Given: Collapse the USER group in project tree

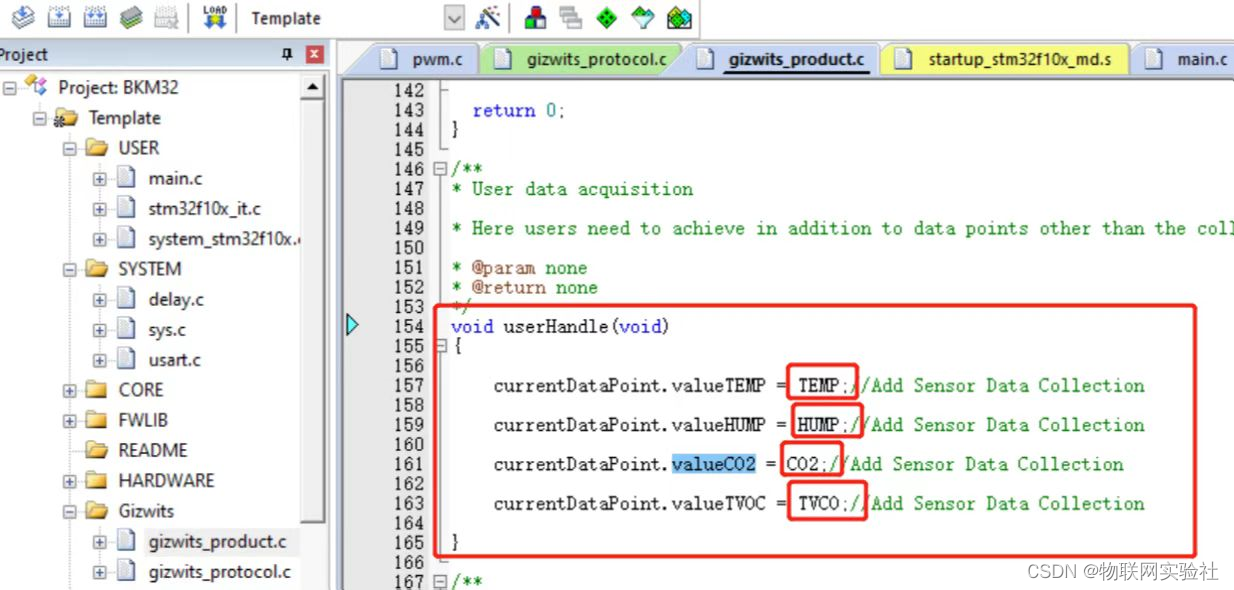Looking at the screenshot, I should point(70,148).
